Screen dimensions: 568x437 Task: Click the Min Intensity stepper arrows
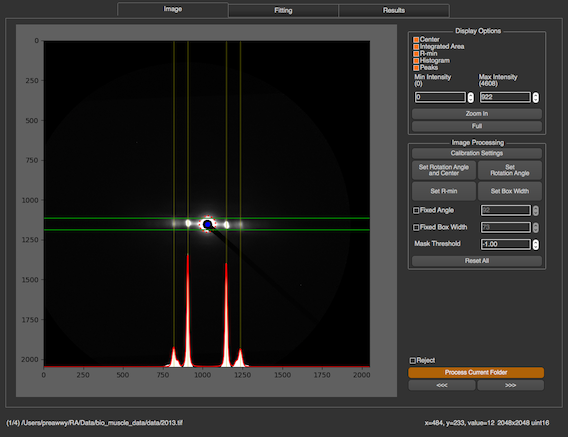point(470,97)
